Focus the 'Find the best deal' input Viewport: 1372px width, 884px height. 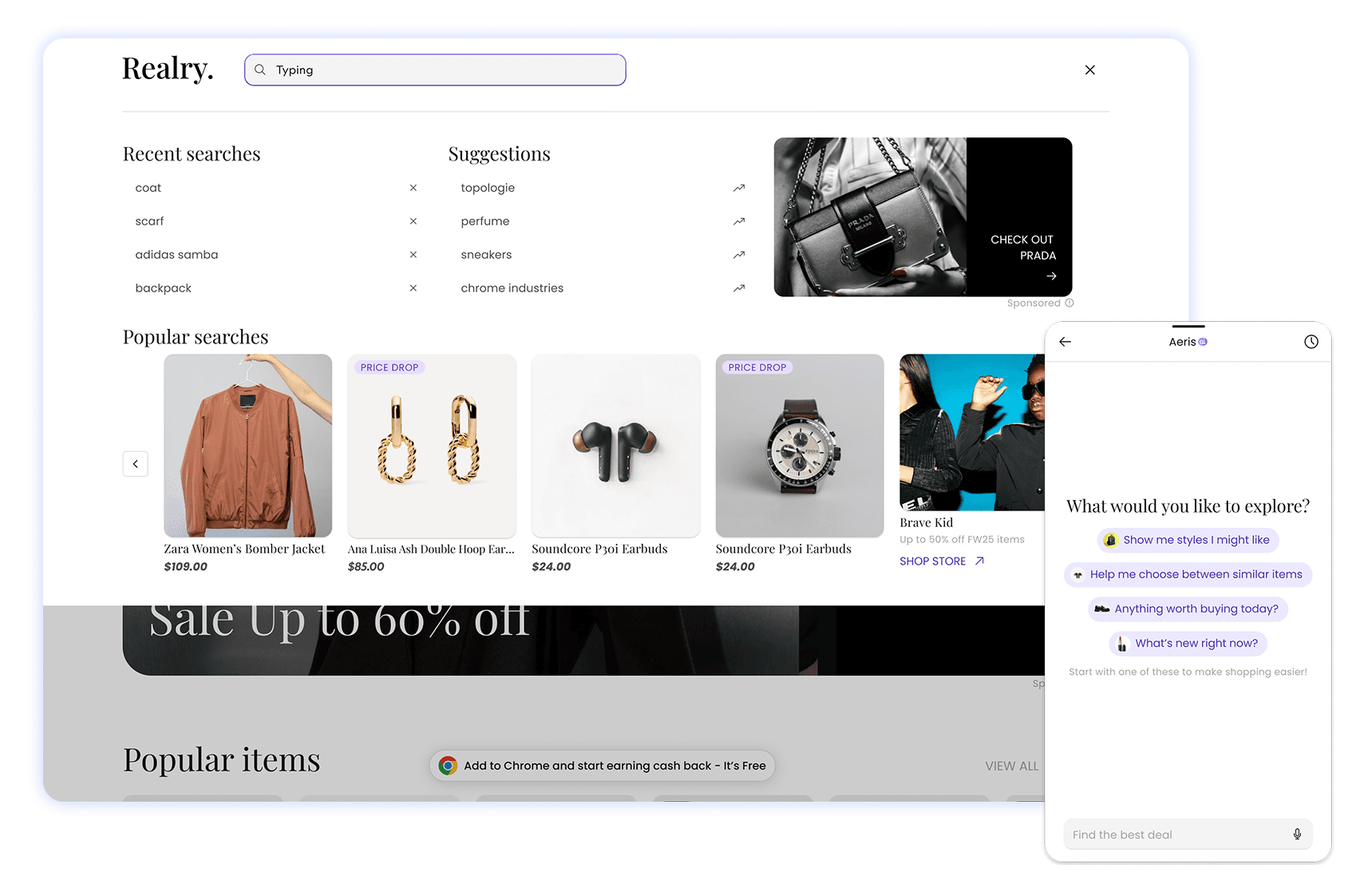click(1188, 834)
